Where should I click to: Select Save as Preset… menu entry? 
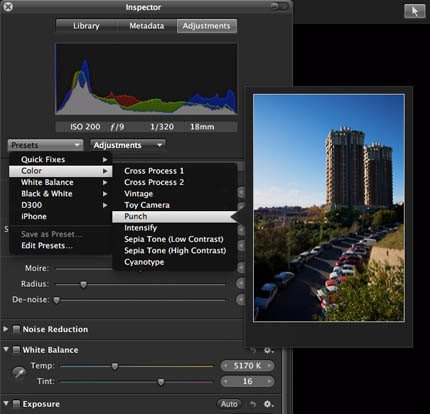click(61, 234)
